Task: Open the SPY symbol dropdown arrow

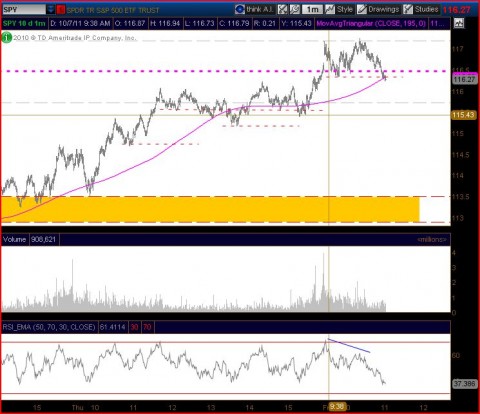Action: [x=50, y=10]
